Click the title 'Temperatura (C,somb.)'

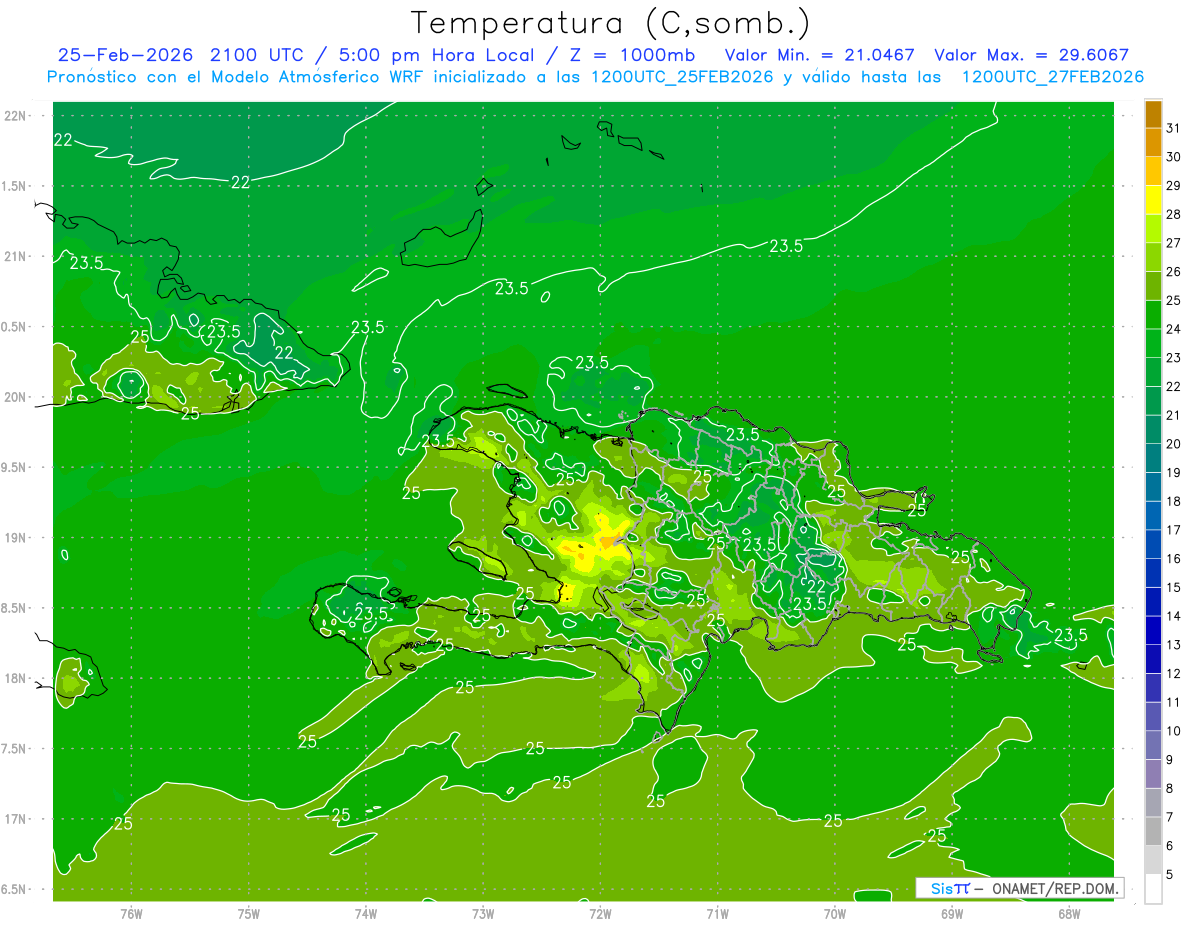point(611,23)
